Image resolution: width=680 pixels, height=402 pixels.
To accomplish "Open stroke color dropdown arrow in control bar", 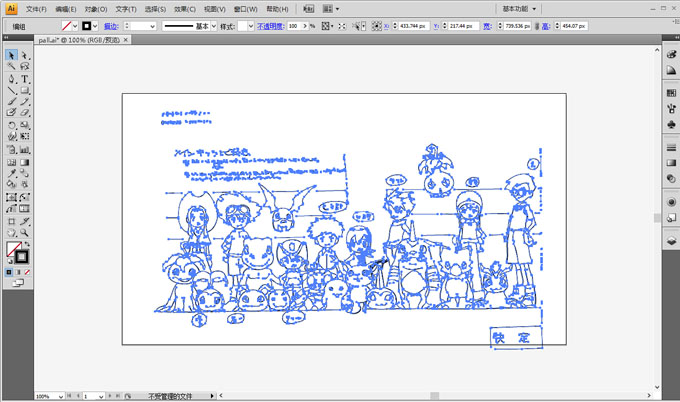I will click(95, 26).
